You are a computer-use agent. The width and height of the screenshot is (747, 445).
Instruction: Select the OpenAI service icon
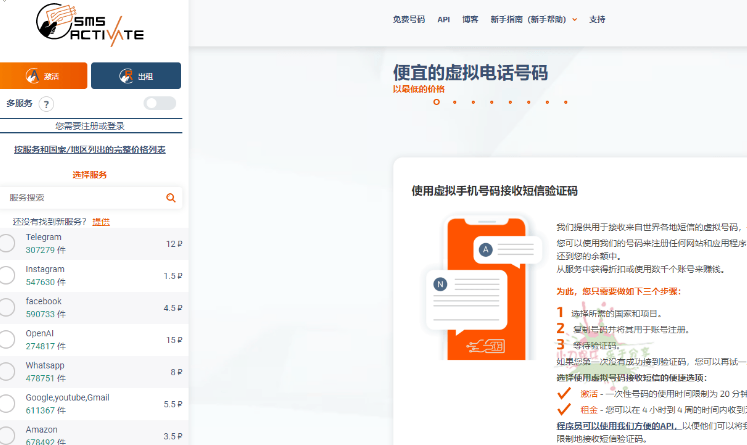[7, 339]
